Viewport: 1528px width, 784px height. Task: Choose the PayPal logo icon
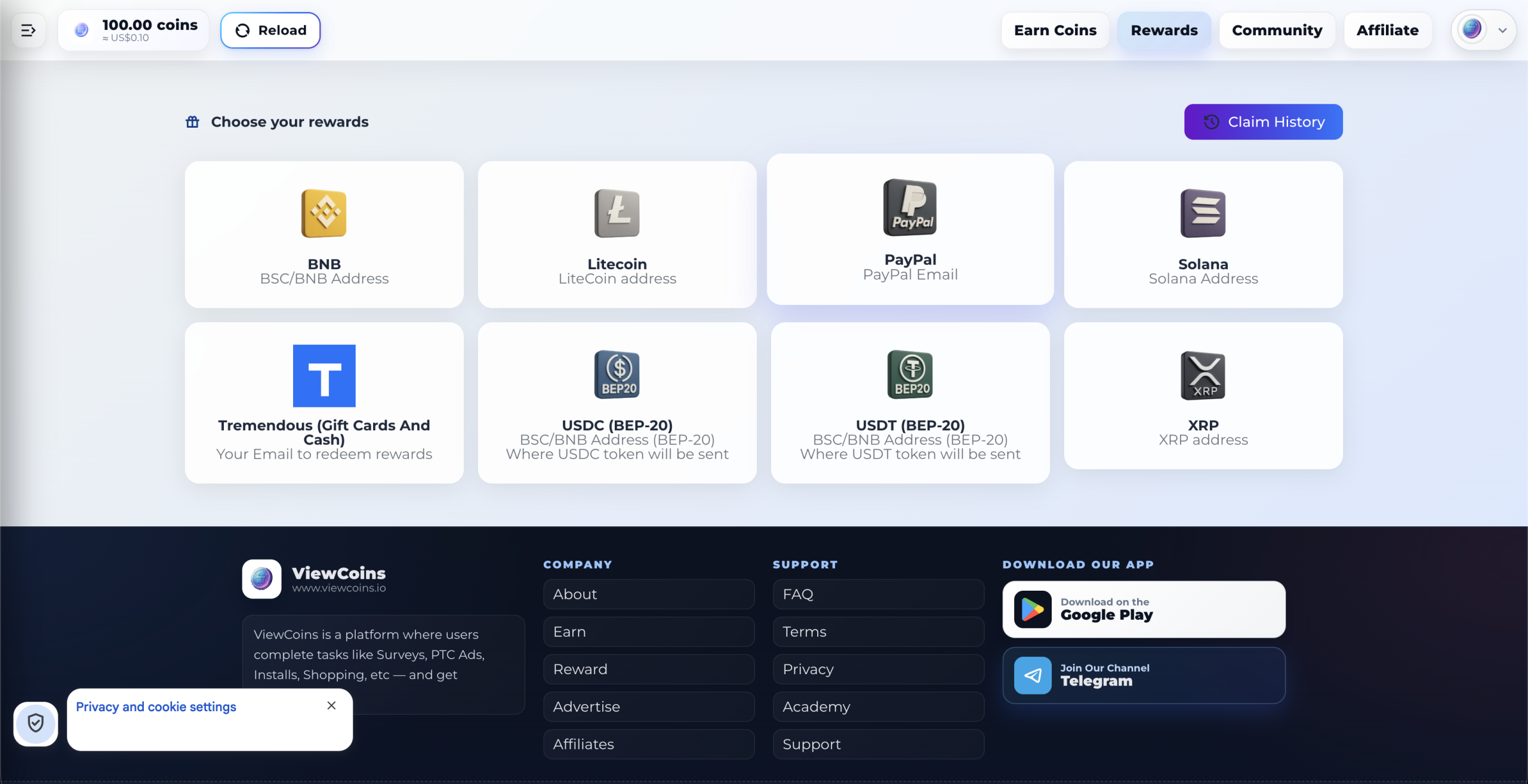910,208
